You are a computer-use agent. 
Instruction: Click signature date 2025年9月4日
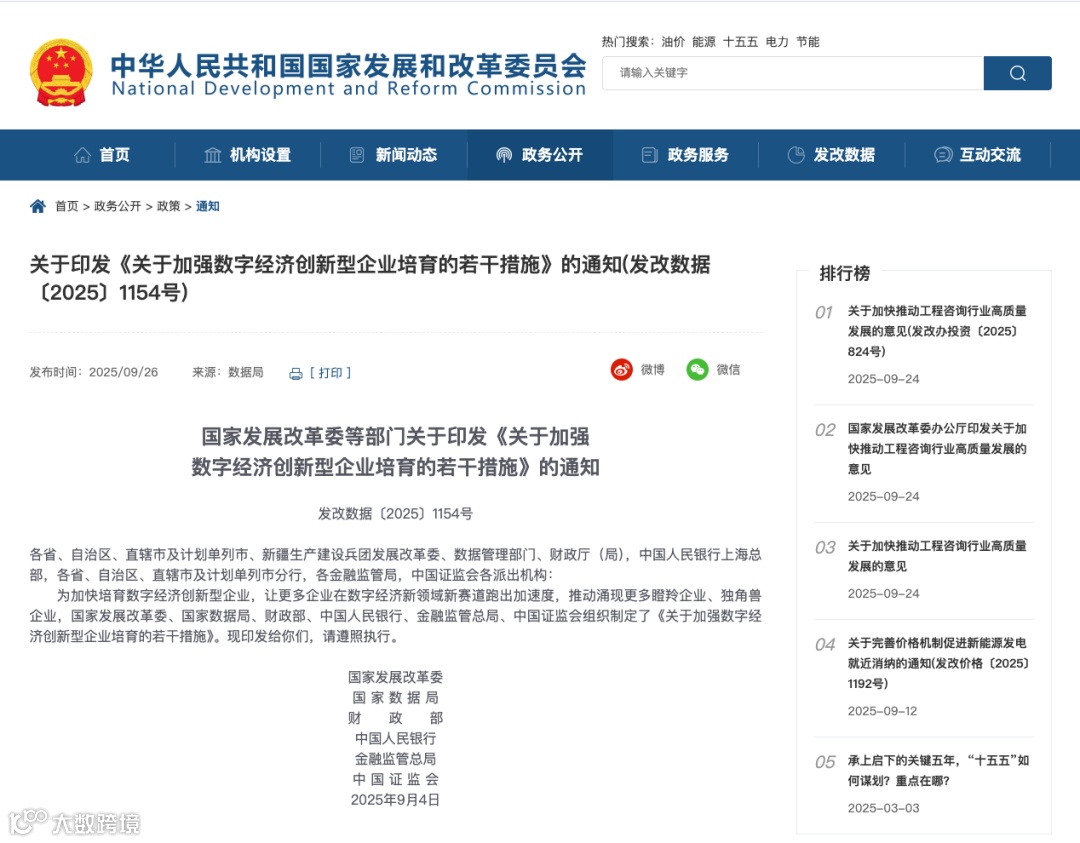[x=395, y=800]
